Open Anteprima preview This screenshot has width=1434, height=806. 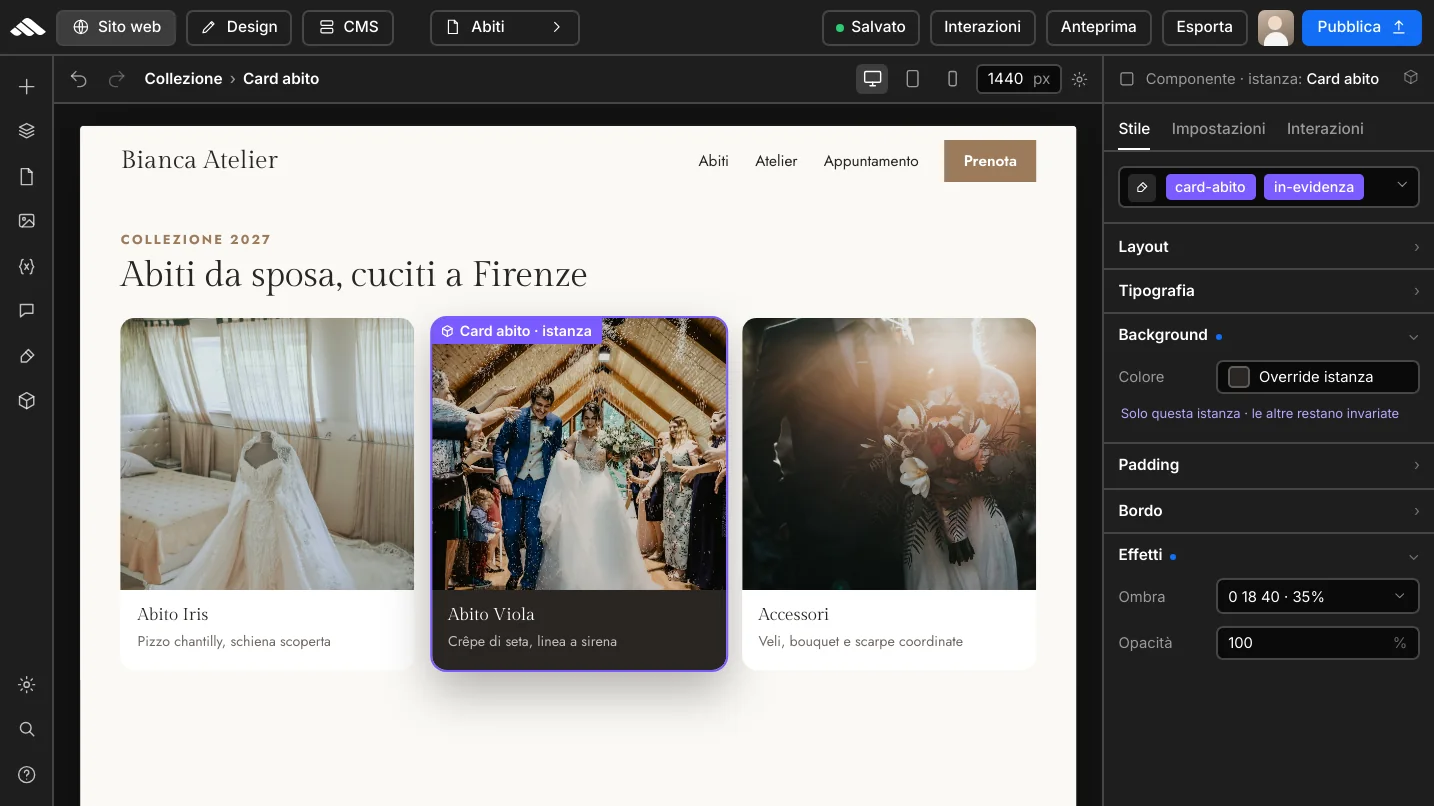(1098, 27)
